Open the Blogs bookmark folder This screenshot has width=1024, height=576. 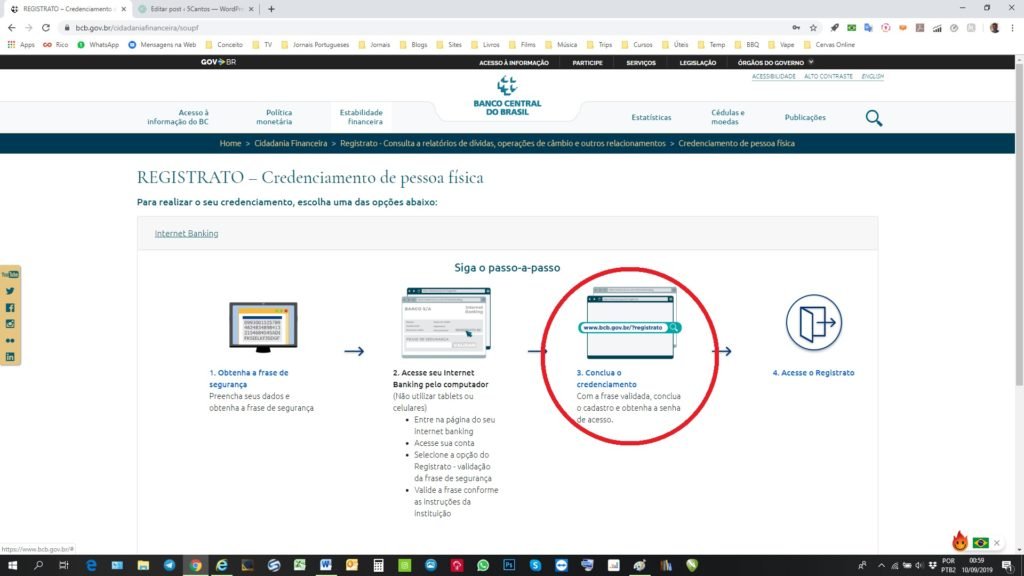pos(413,45)
